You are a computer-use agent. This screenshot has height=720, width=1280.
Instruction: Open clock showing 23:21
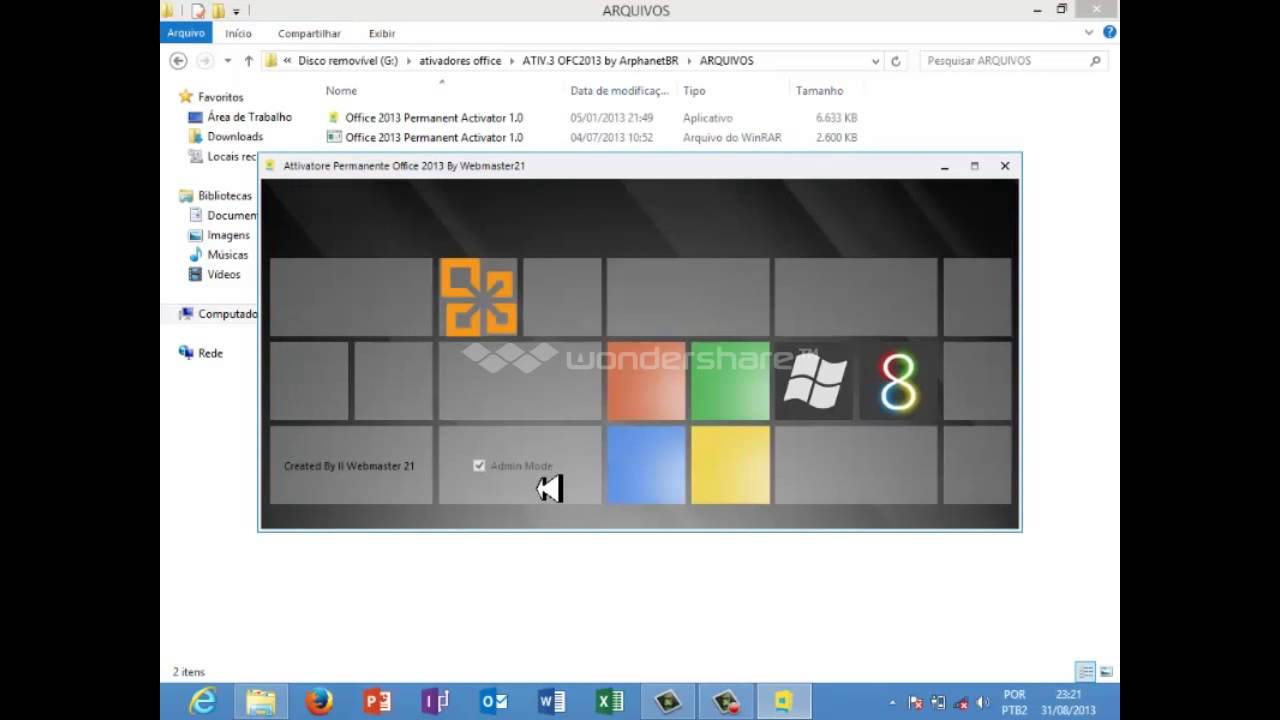coord(1068,702)
